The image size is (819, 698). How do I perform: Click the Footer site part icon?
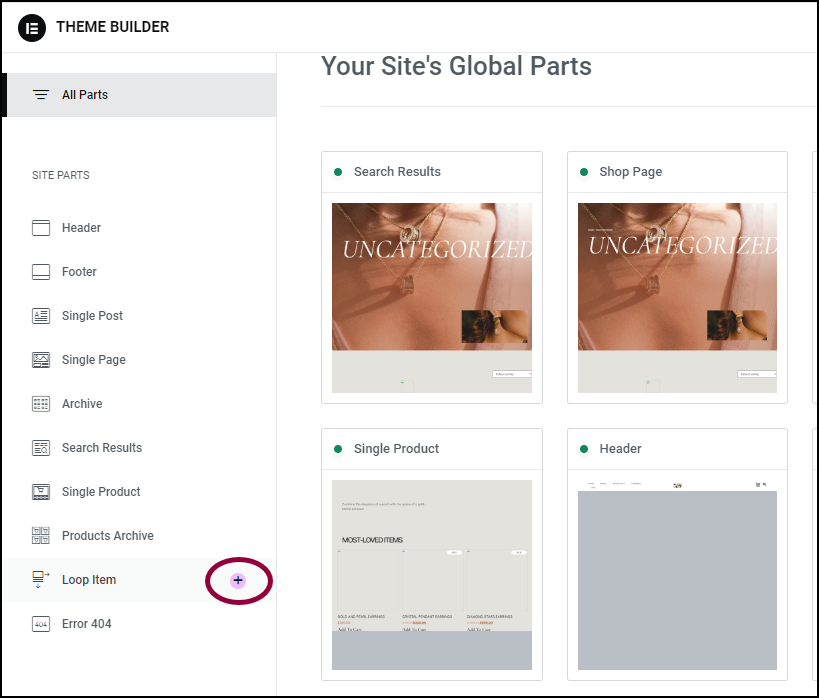point(41,272)
